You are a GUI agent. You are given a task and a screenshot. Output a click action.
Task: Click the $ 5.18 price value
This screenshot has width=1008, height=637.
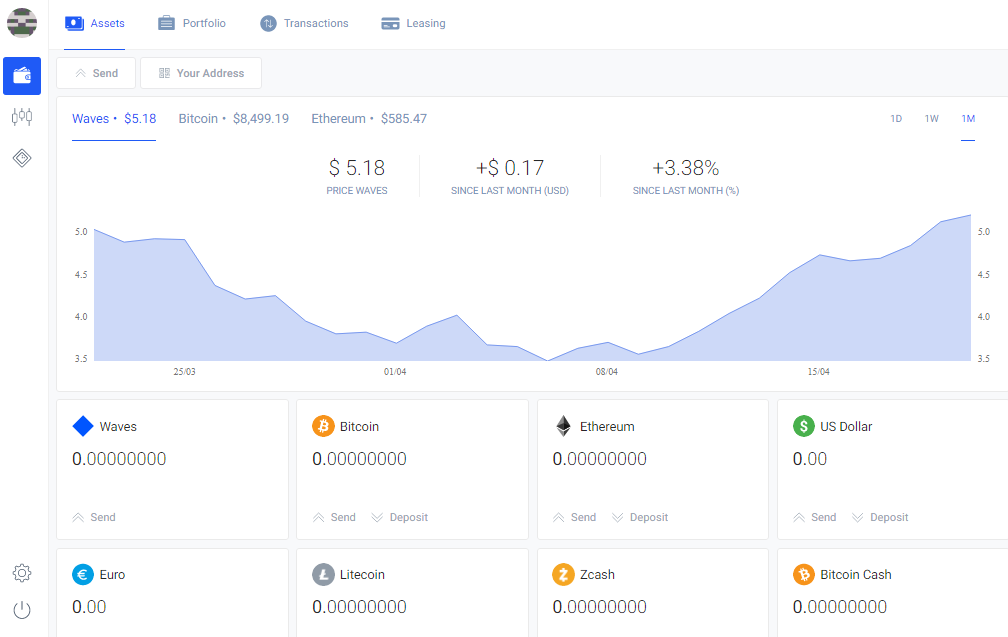pos(357,168)
